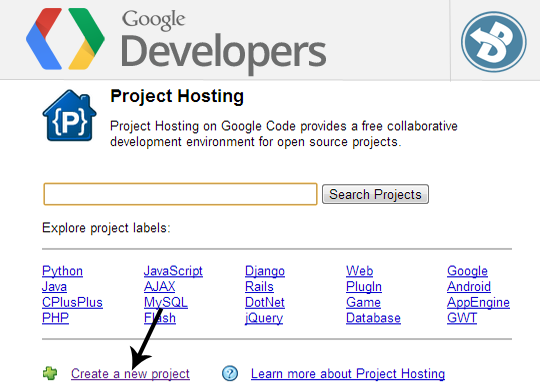The image size is (540, 389).
Task: Open the AJAX label link
Action: (159, 286)
